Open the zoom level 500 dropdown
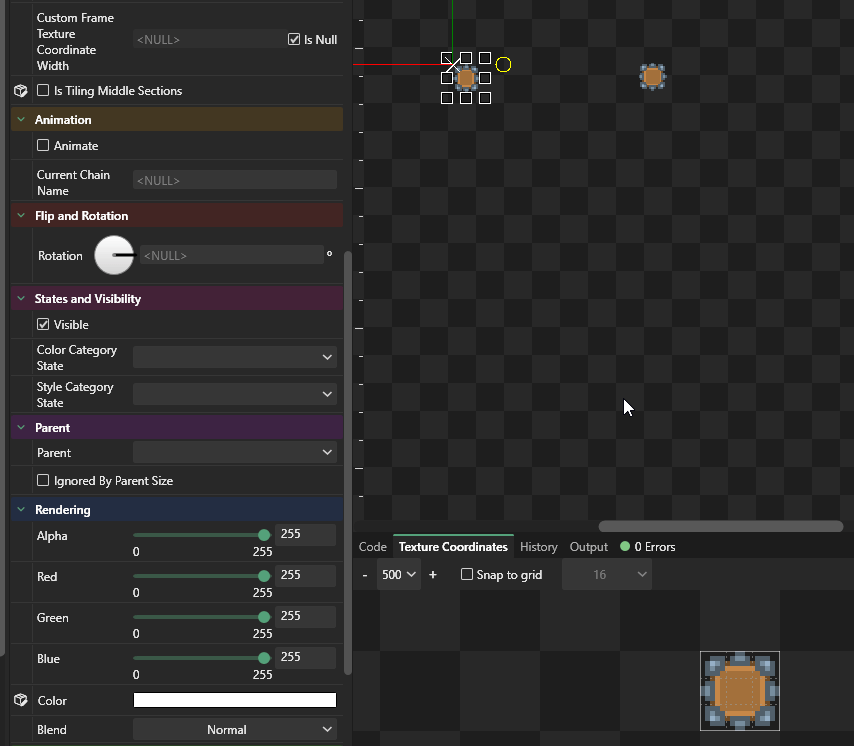854x746 pixels. tap(399, 575)
